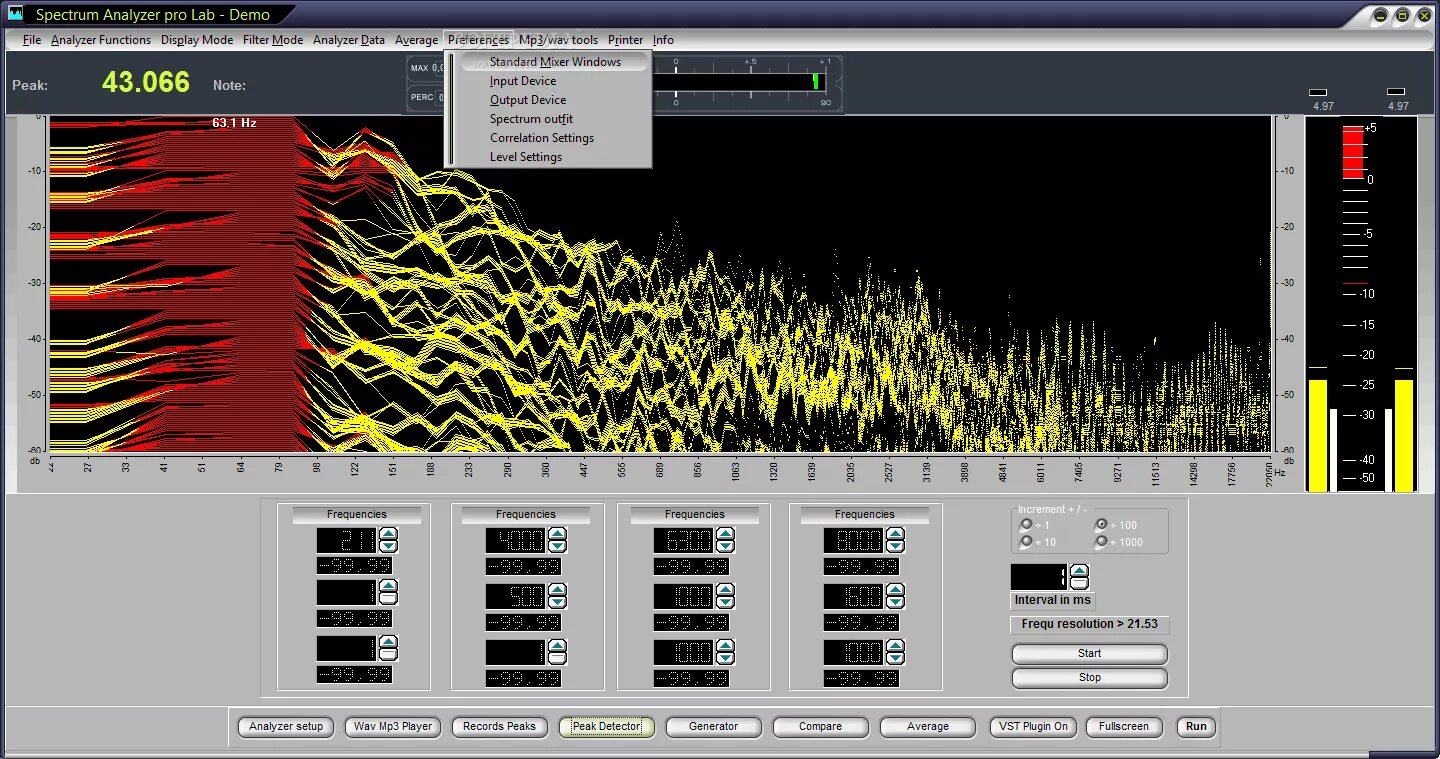The height and width of the screenshot is (759, 1440).
Task: Click the interval in ms value field
Action: click(x=1039, y=577)
